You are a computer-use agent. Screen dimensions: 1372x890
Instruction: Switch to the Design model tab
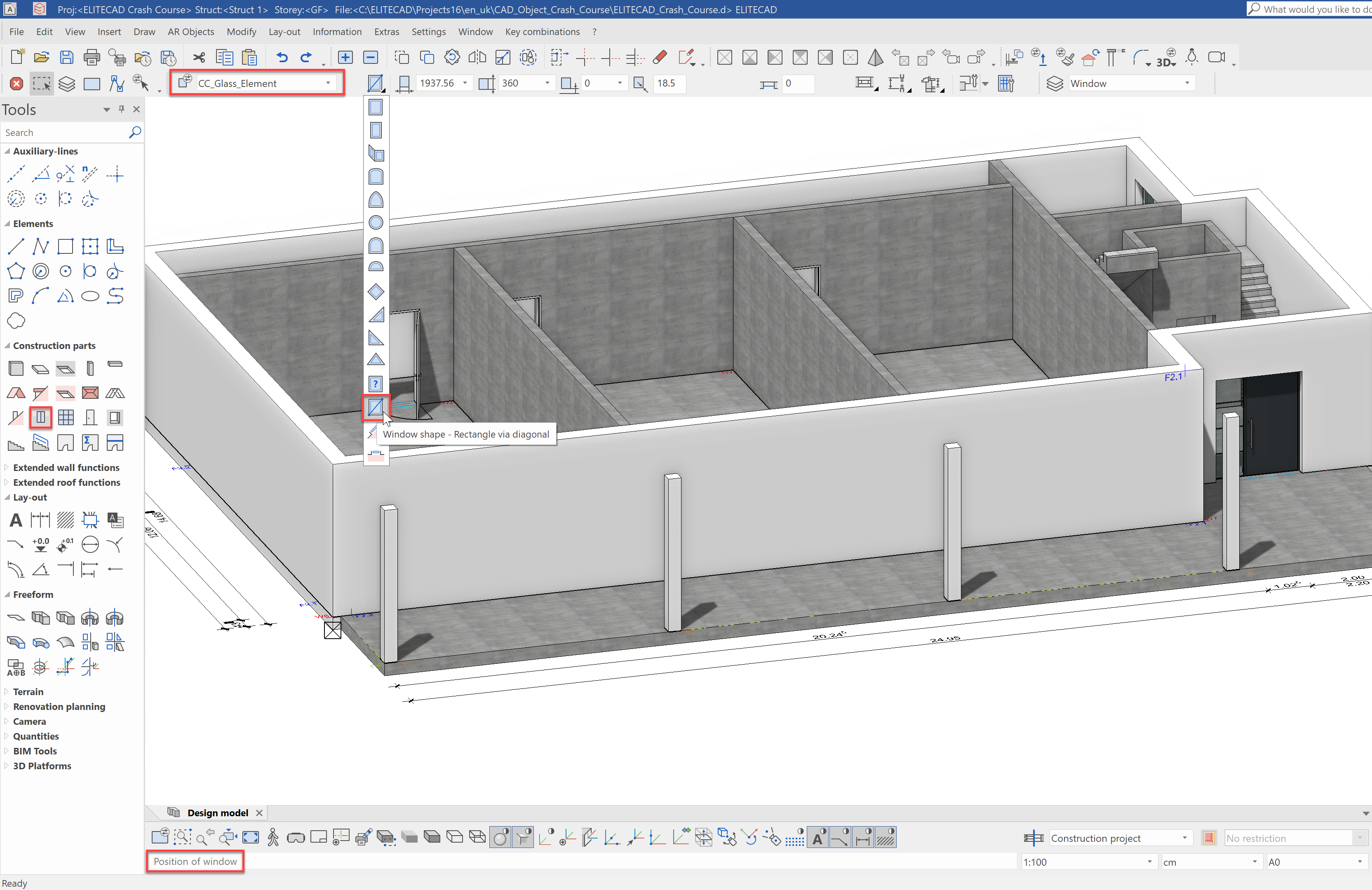coord(217,813)
